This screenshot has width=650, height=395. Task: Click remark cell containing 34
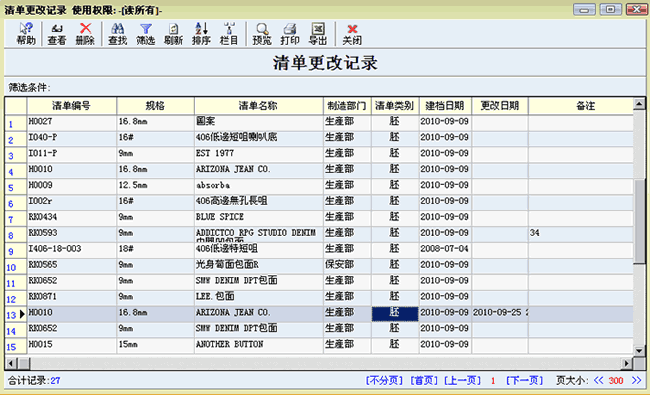pos(581,233)
